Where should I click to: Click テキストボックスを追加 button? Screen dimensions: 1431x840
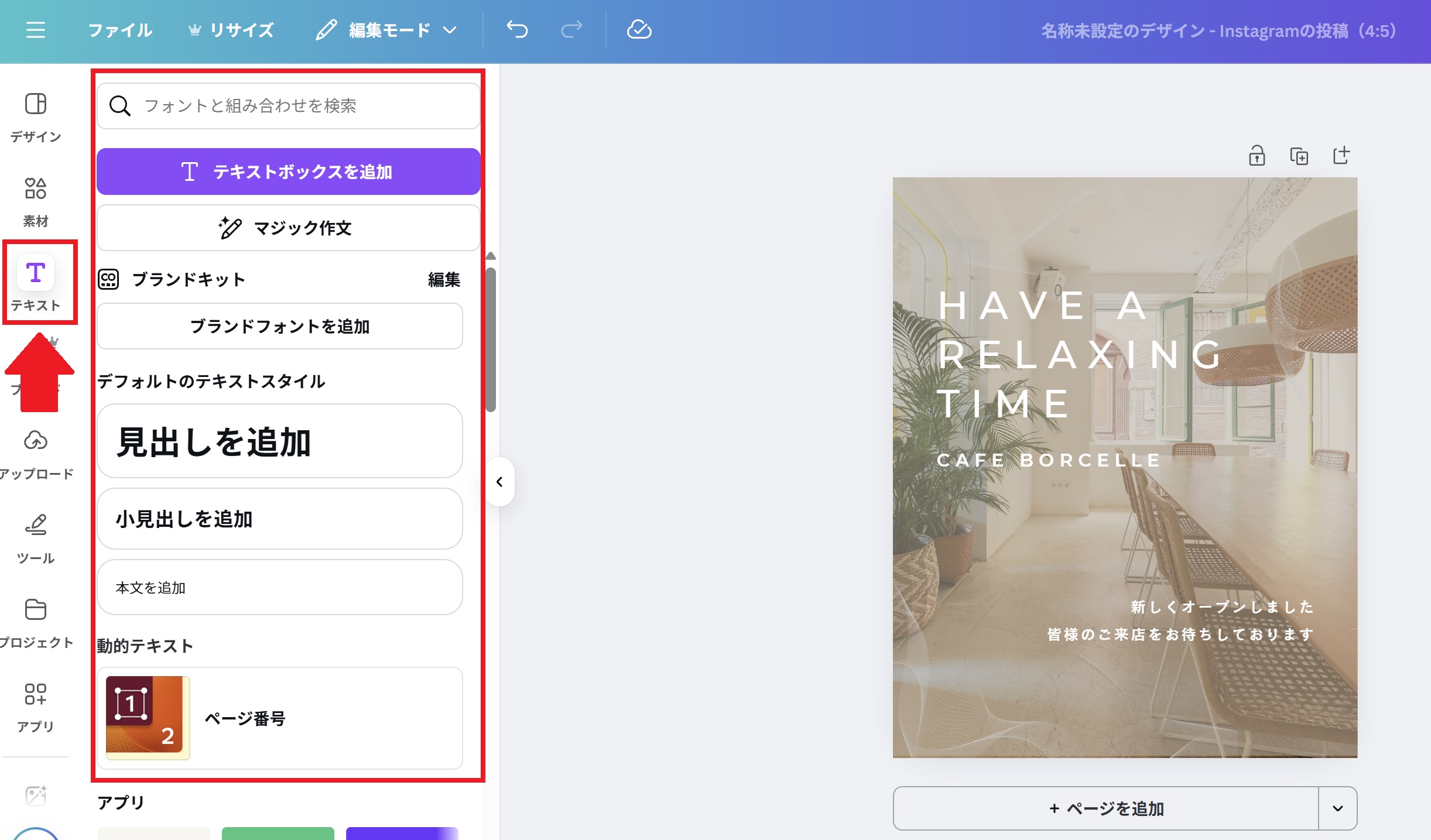(x=288, y=172)
